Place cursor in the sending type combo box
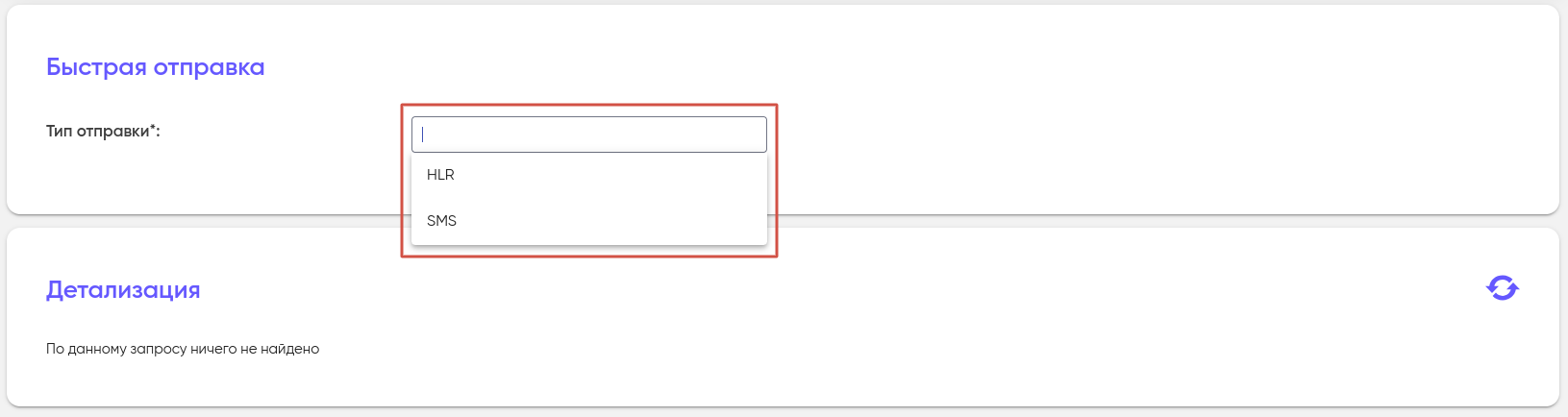This screenshot has height=417, width=1568. pyautogui.click(x=588, y=135)
